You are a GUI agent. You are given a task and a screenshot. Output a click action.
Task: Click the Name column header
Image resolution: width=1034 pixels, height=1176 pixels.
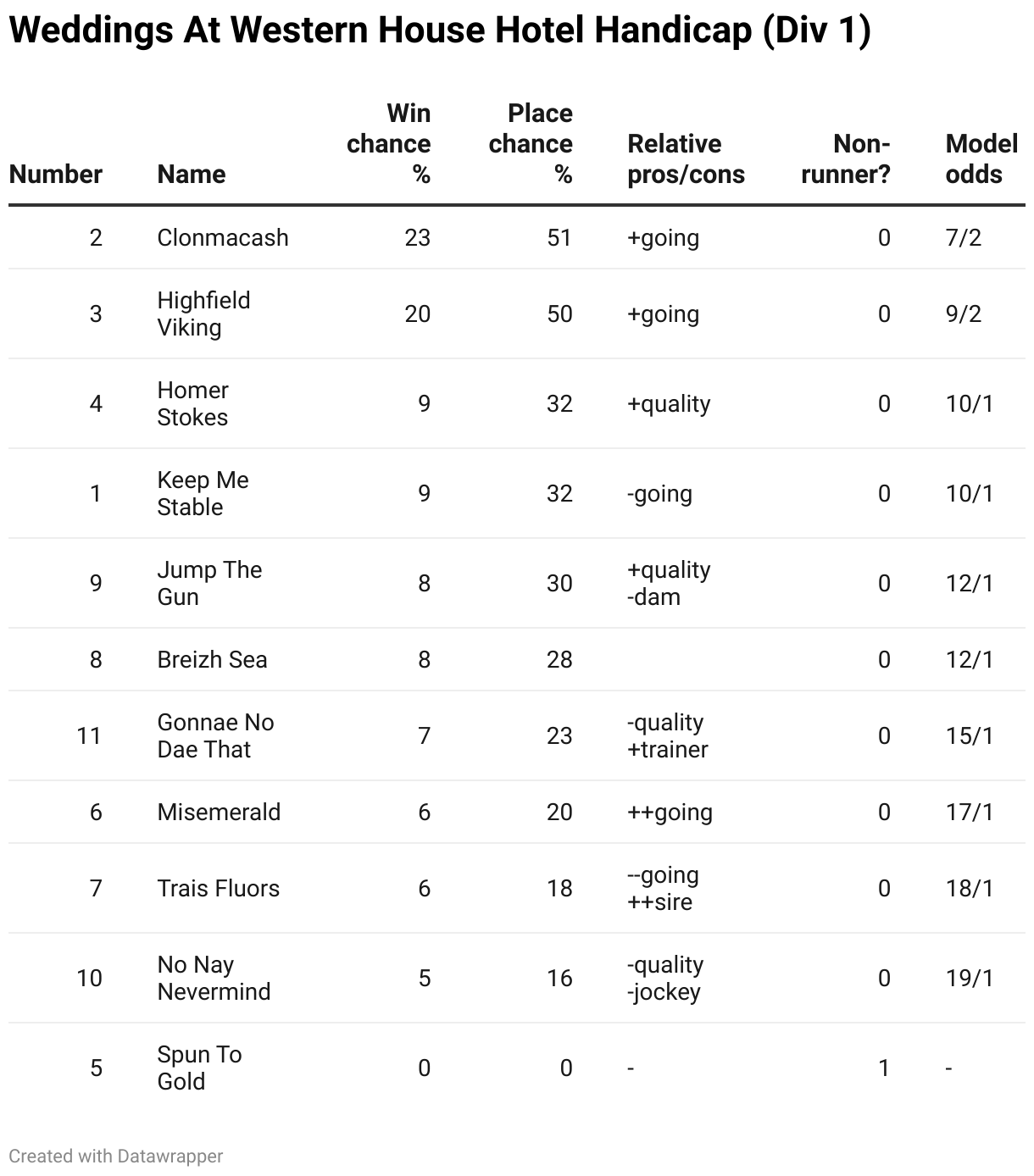(x=192, y=175)
